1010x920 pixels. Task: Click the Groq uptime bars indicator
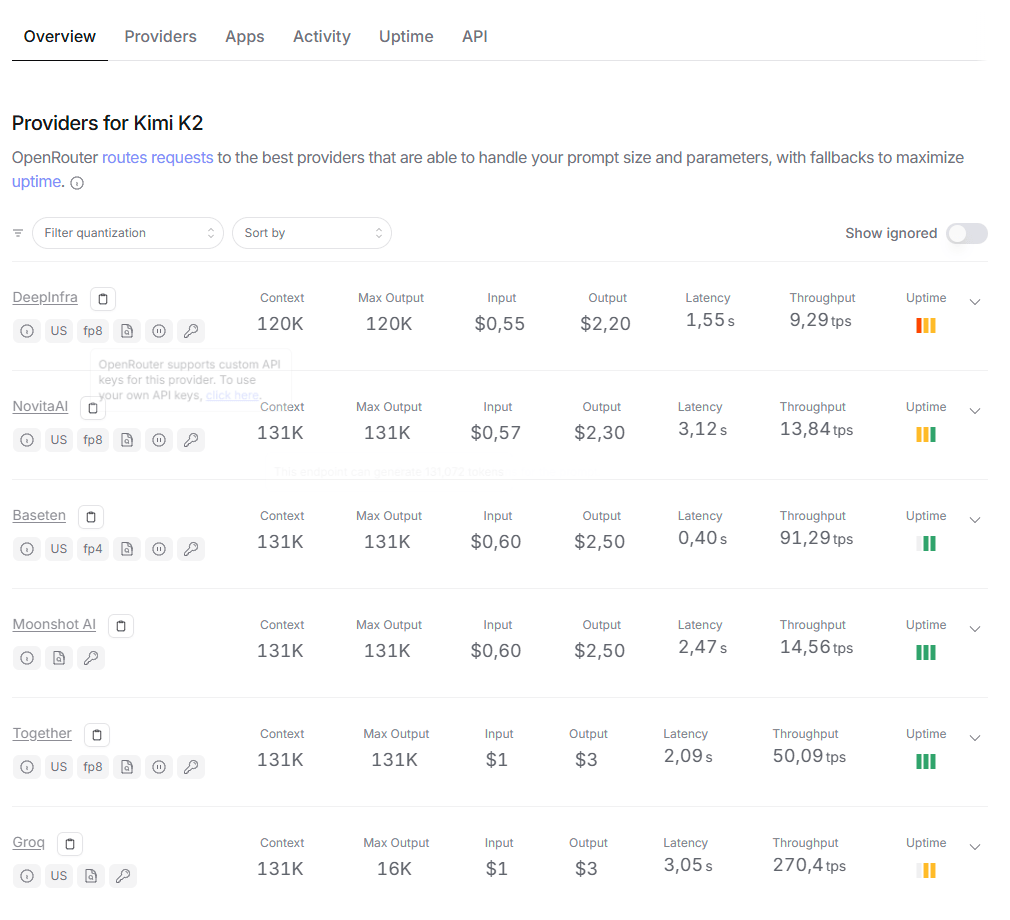click(926, 870)
